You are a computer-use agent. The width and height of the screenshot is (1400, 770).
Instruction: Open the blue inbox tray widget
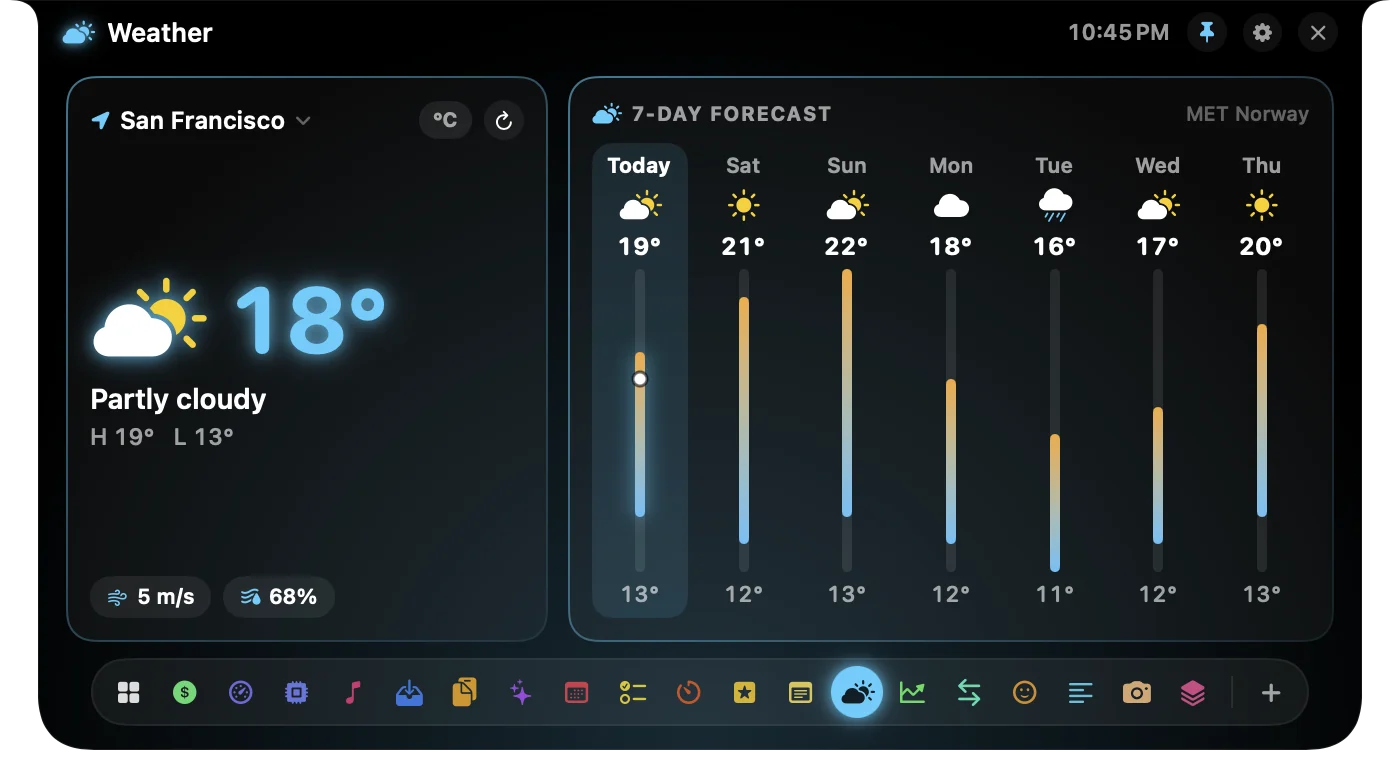coord(408,692)
